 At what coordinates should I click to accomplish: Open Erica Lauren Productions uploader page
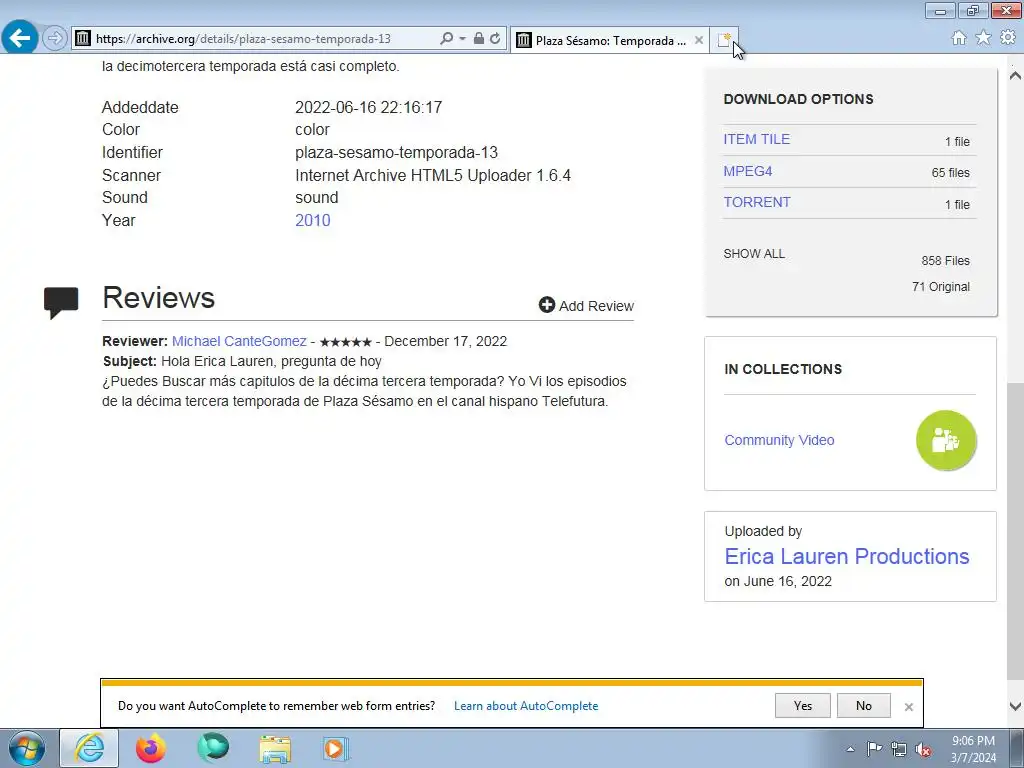pyautogui.click(x=846, y=556)
